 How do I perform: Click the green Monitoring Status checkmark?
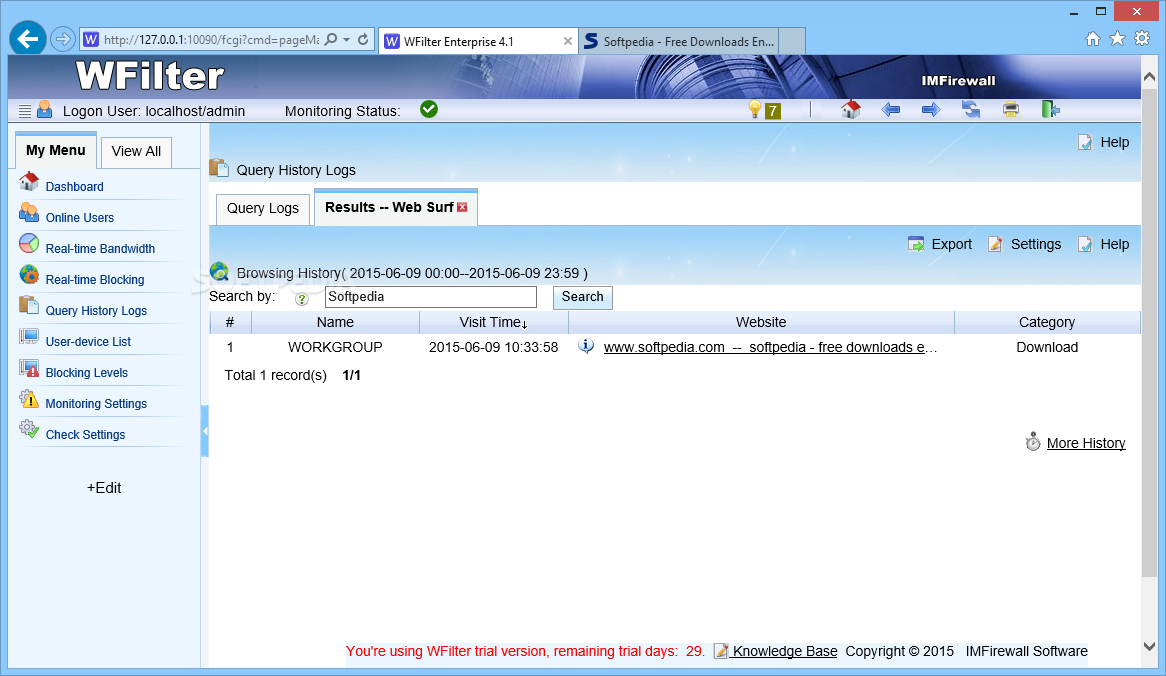pos(428,109)
